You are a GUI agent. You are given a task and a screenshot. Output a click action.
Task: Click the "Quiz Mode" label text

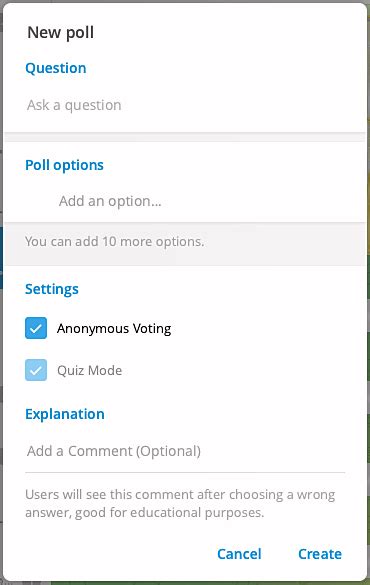pyautogui.click(x=90, y=370)
